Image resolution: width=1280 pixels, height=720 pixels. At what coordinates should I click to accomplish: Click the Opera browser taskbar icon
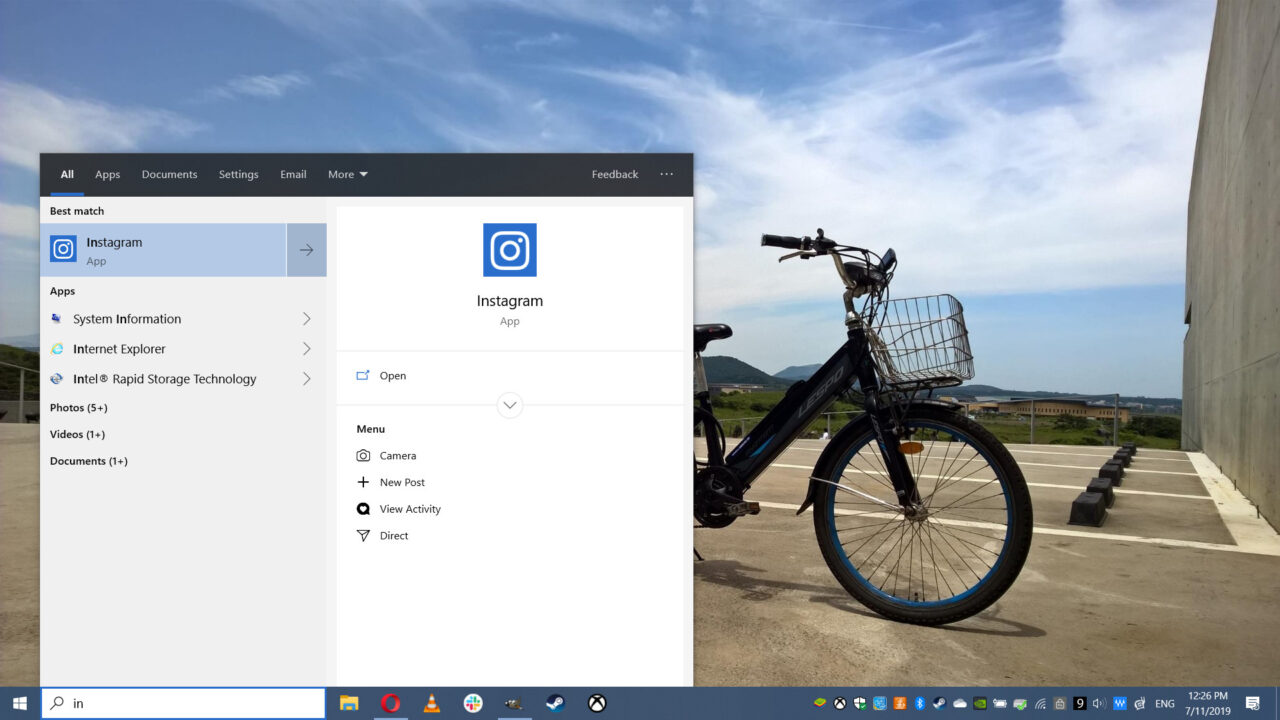(x=390, y=702)
